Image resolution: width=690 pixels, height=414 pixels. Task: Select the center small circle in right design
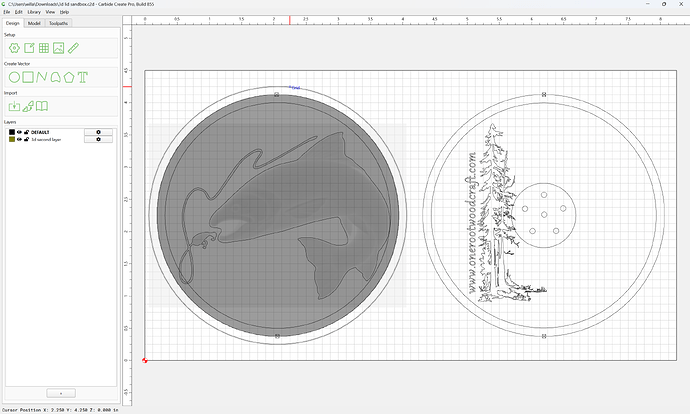(544, 214)
